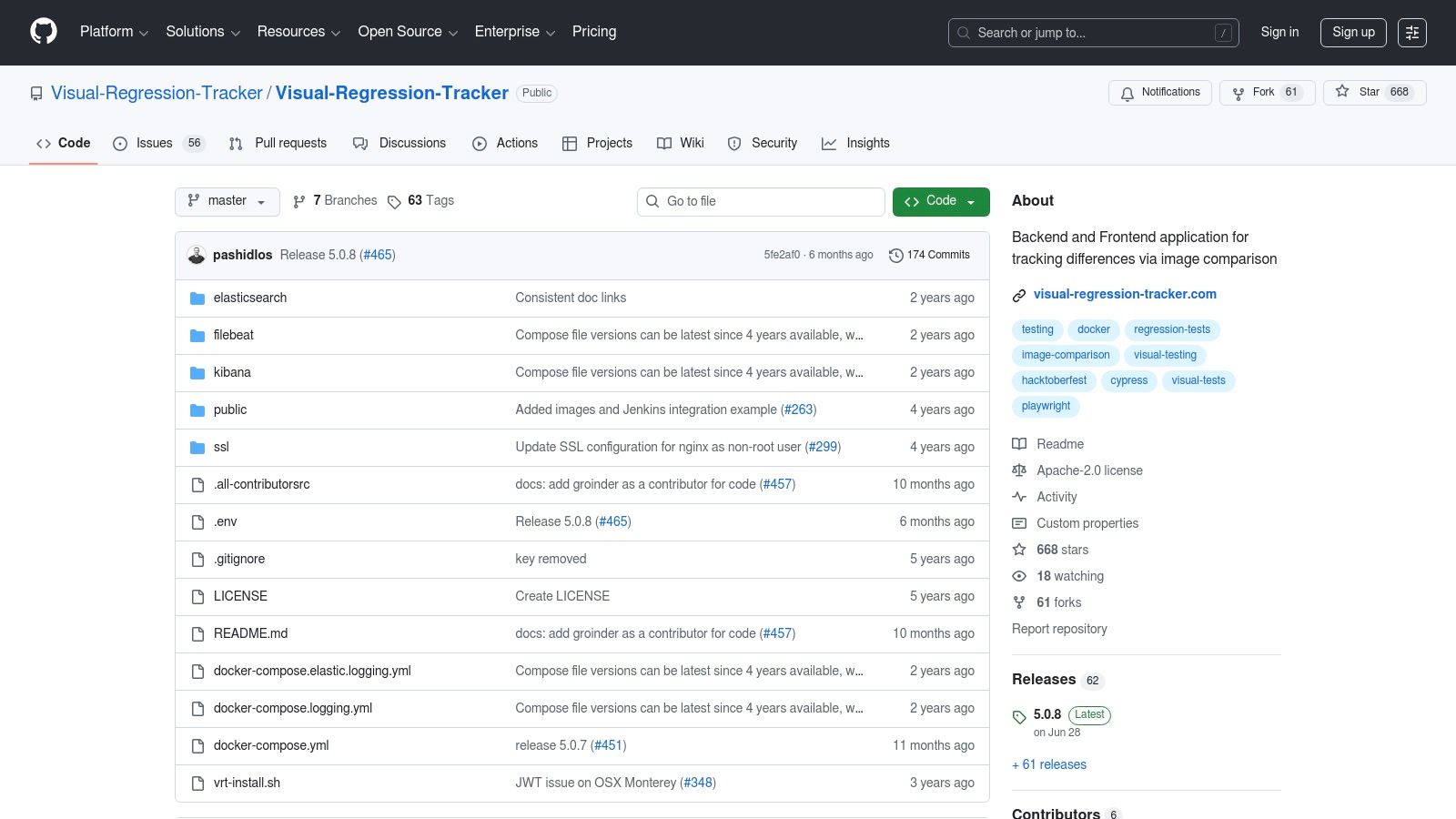The height and width of the screenshot is (819, 1456).
Task: Click the README.md file icon
Action: pyautogui.click(x=197, y=633)
